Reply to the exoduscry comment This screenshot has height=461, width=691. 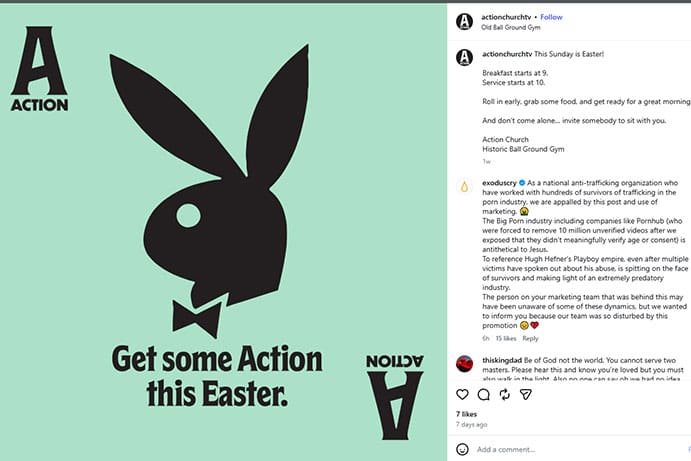tap(530, 338)
